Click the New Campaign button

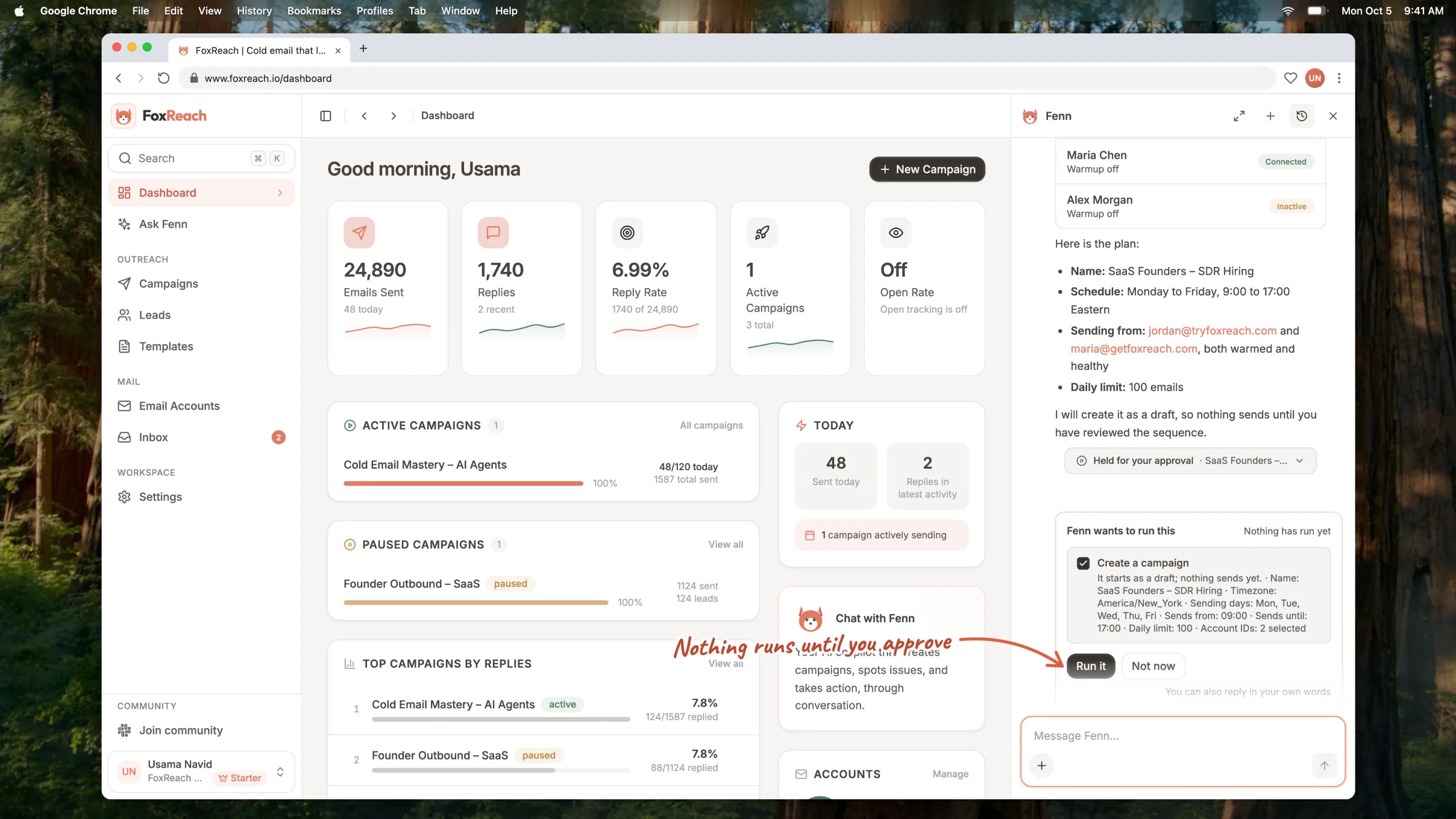(927, 169)
